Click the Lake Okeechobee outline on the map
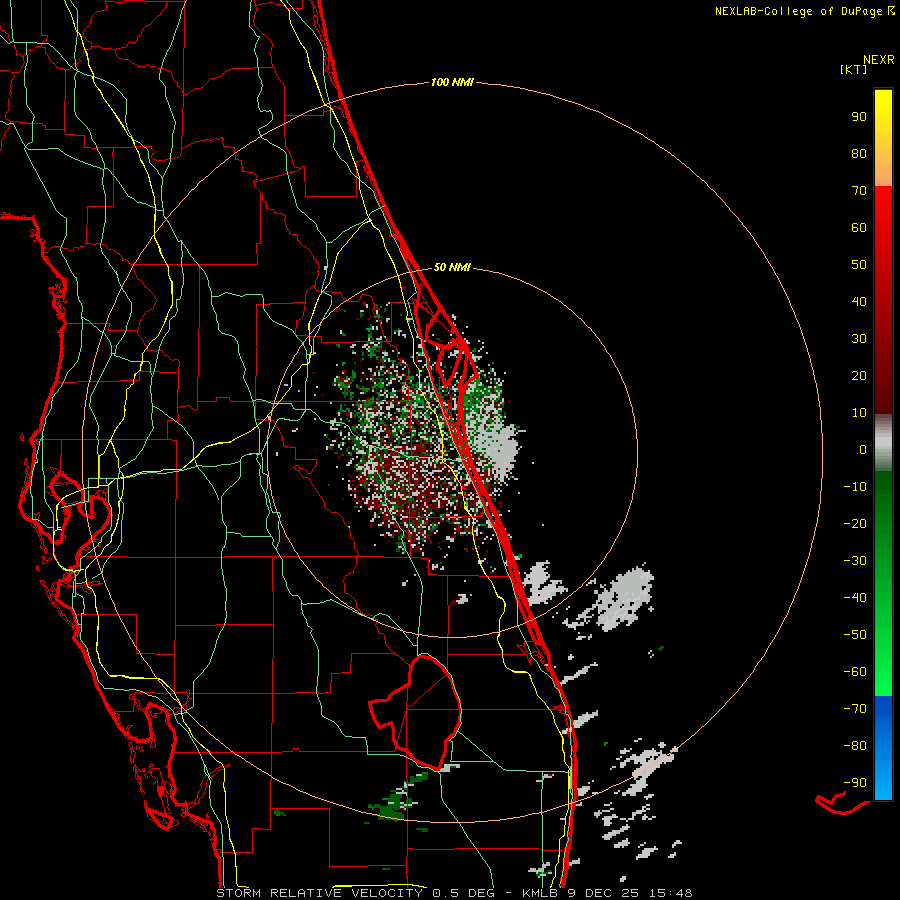 (x=417, y=712)
